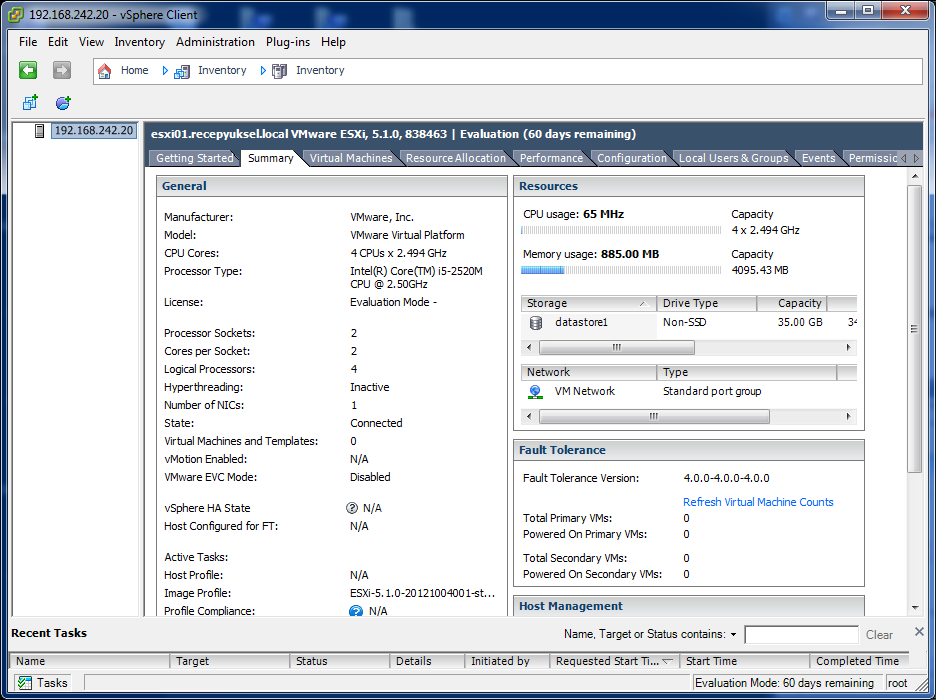This screenshot has height=700, width=936.
Task: Open the Administration menu
Action: point(215,42)
